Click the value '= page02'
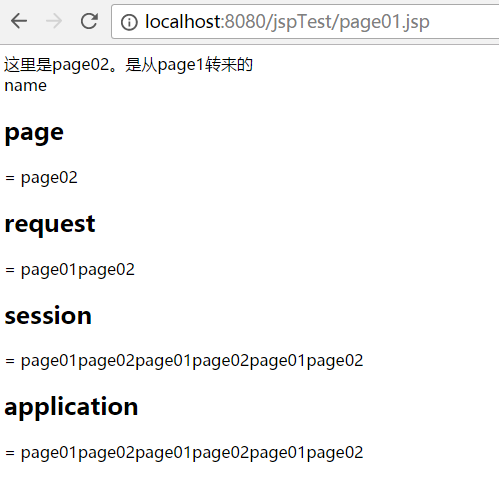The width and height of the screenshot is (499, 496). (41, 178)
